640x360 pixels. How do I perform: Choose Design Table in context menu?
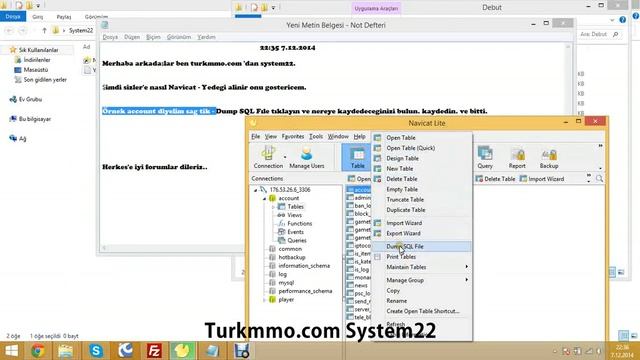(422, 158)
